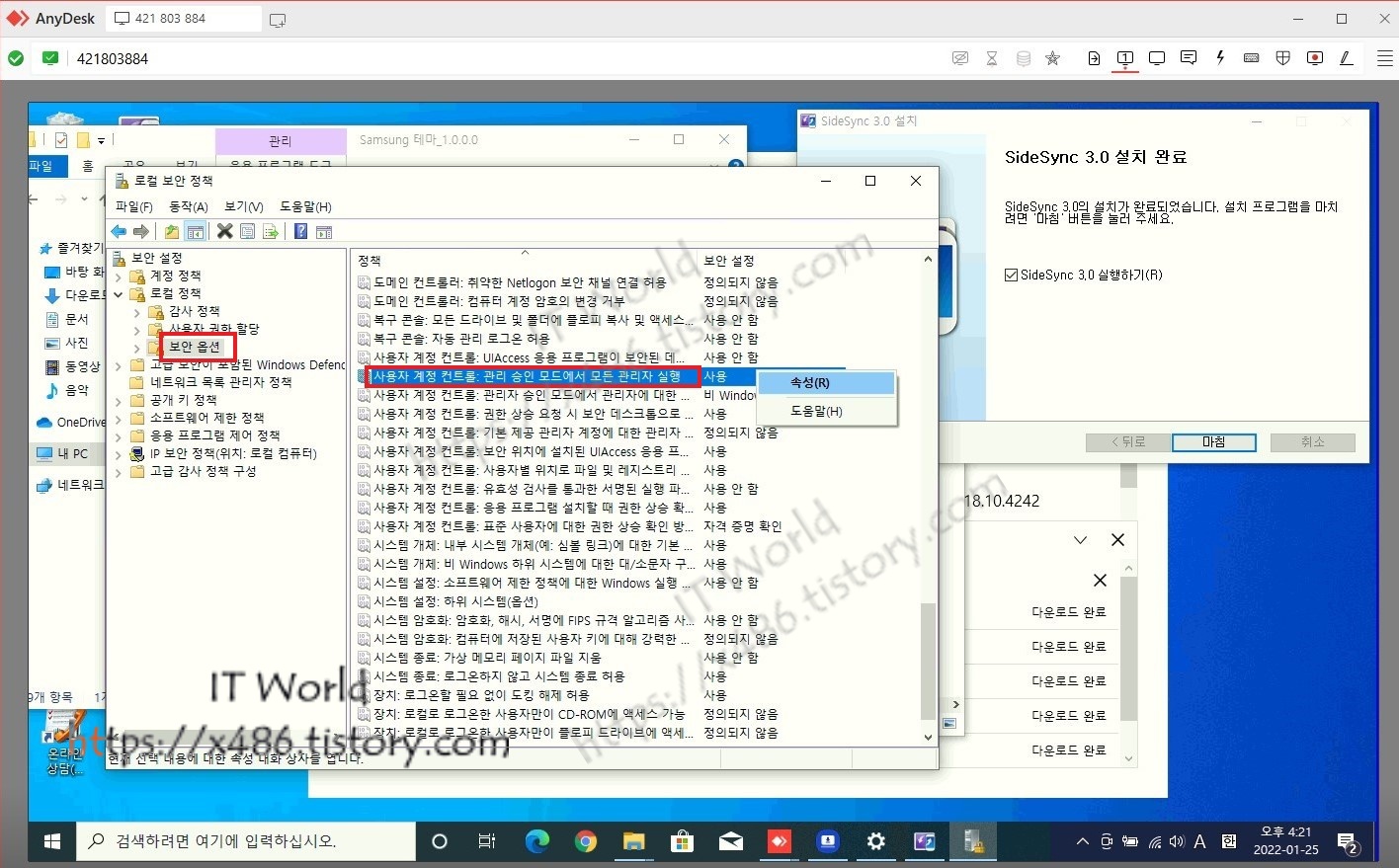
Task: Select 시스템 종료: 가상 메모리 페이지 파일 지움 policy
Action: click(487, 658)
